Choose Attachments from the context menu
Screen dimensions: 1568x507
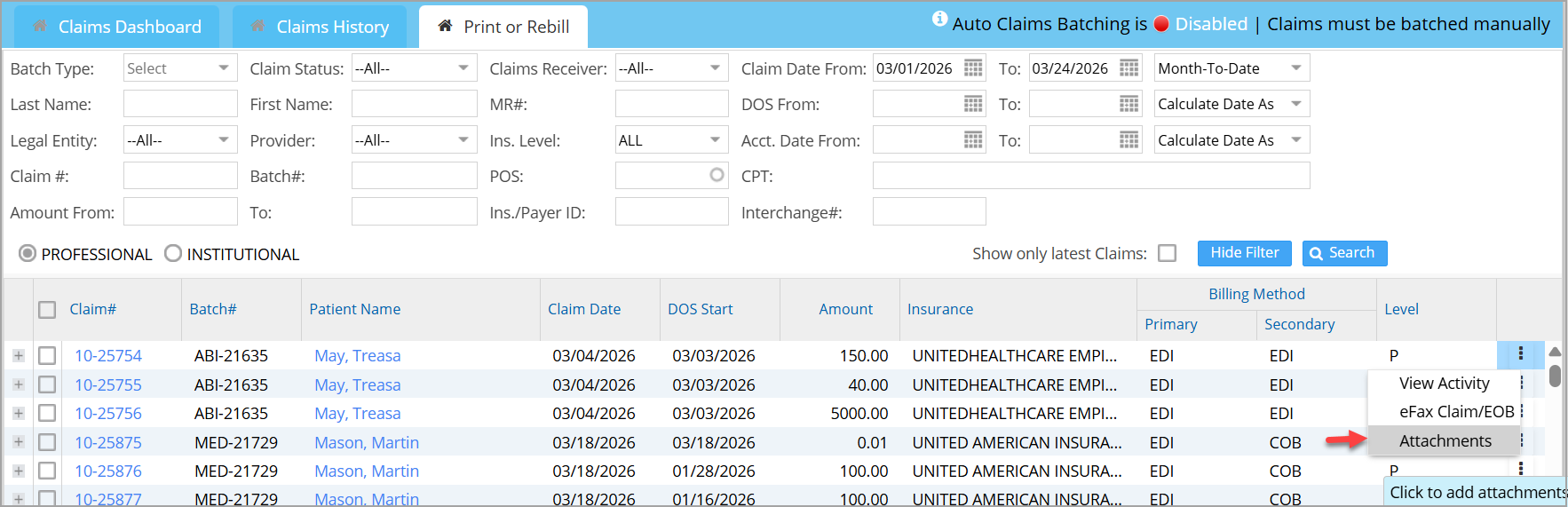(1445, 441)
